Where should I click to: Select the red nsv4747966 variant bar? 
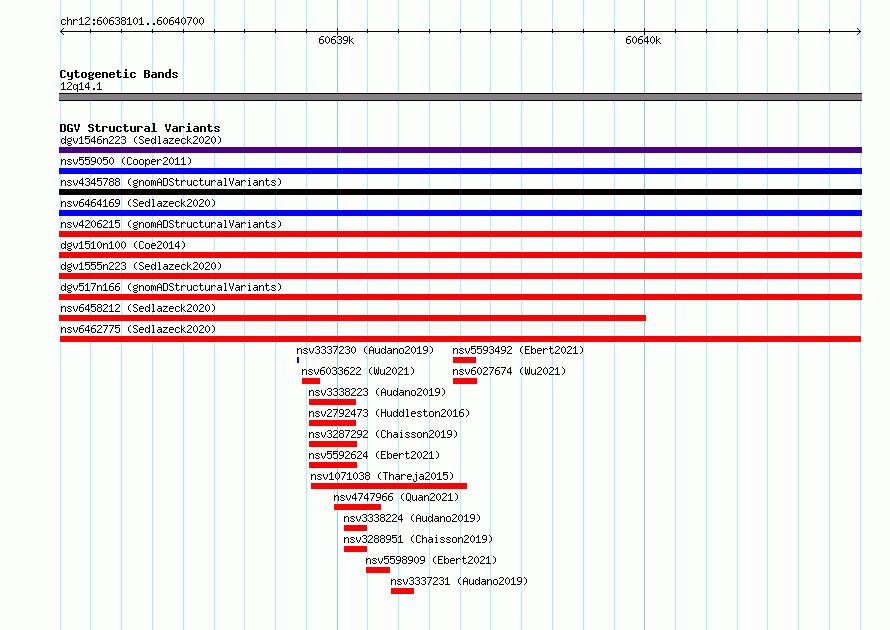(358, 507)
